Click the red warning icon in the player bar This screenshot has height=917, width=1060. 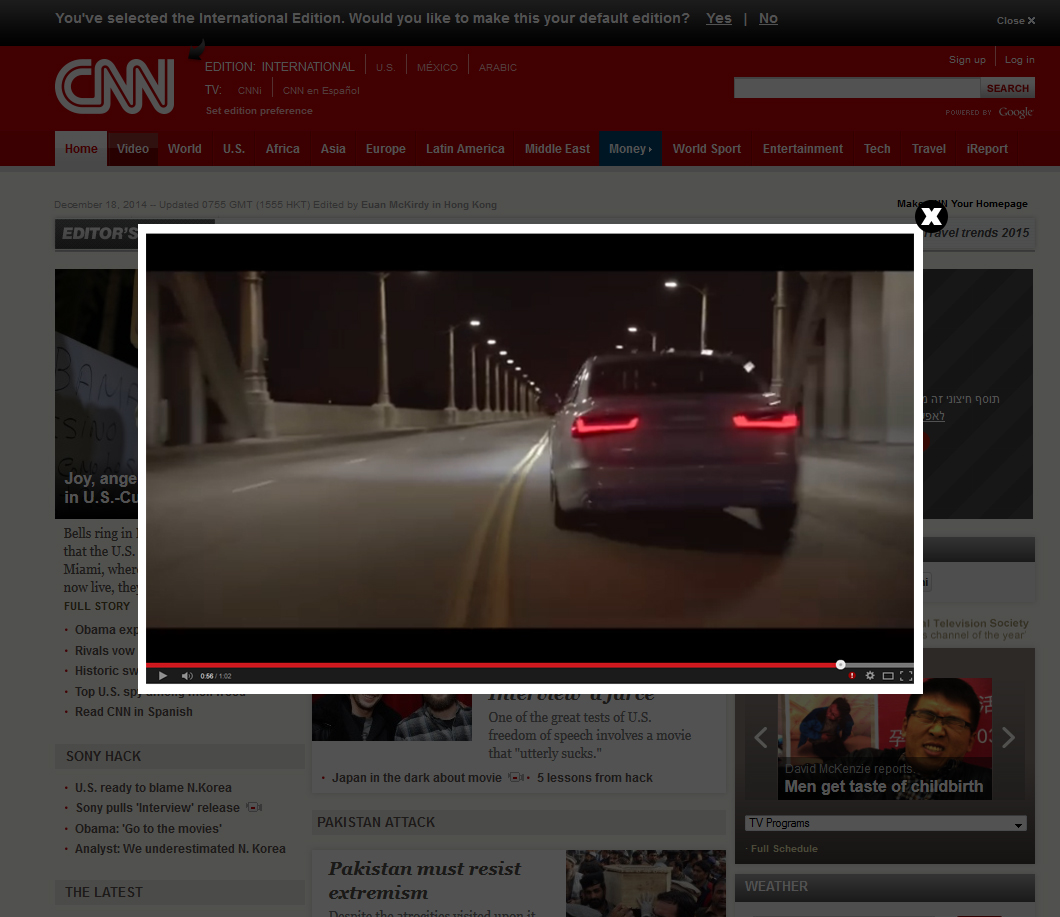(852, 676)
